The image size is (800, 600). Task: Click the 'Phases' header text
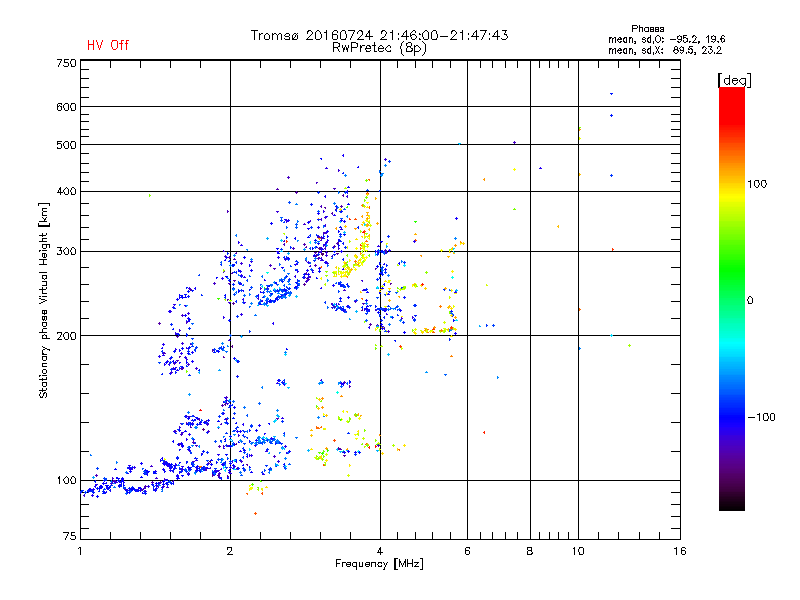[x=647, y=29]
